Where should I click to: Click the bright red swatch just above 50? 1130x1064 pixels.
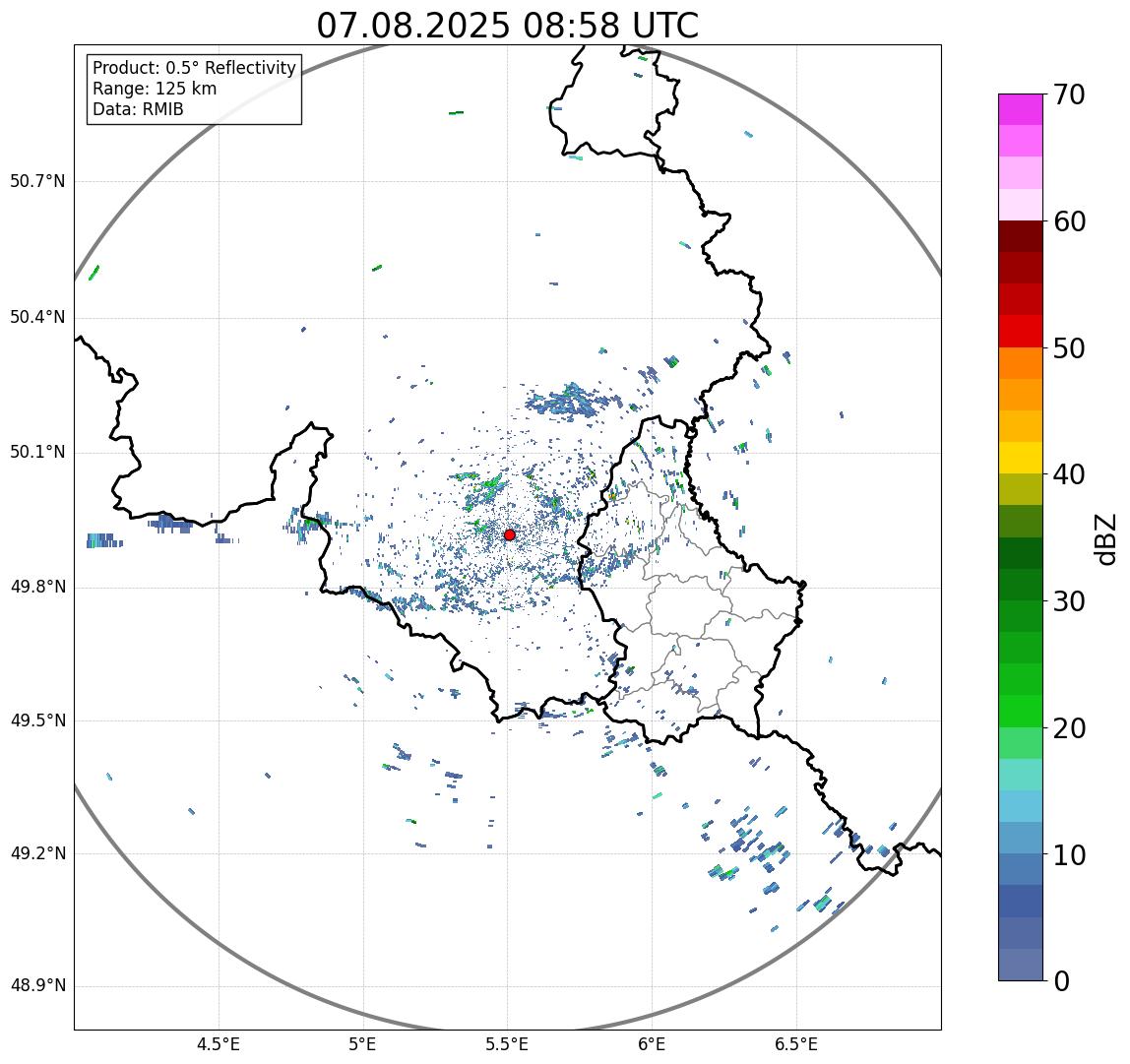[x=1021, y=332]
